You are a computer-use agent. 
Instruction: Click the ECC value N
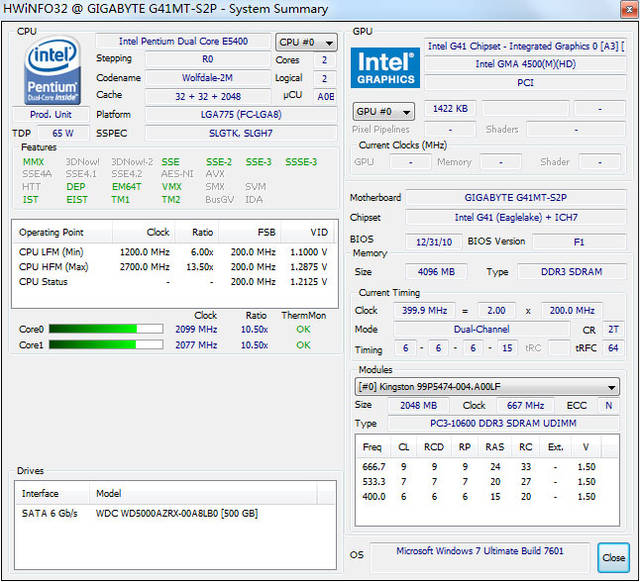pos(609,405)
